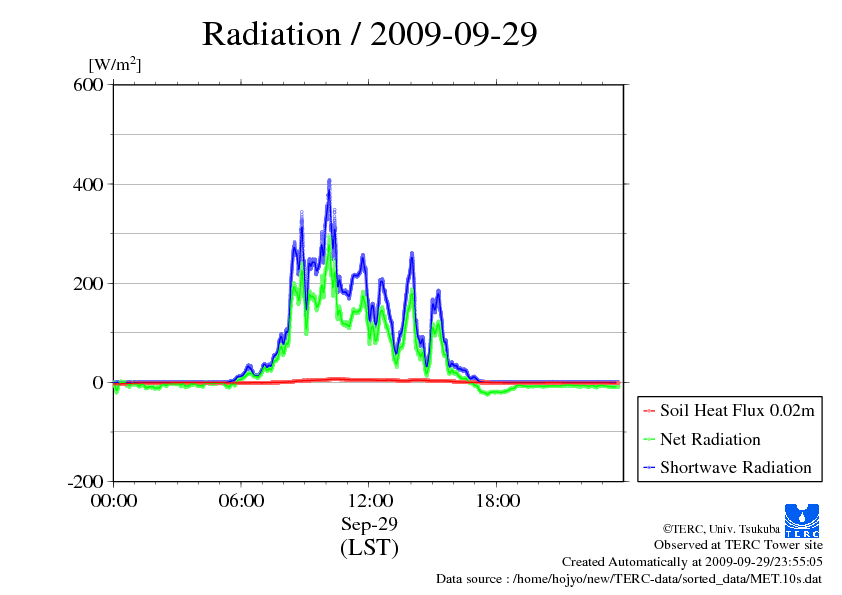
Task: Click the chart title "Radiation / 2009-09-29"
Action: 369,34
